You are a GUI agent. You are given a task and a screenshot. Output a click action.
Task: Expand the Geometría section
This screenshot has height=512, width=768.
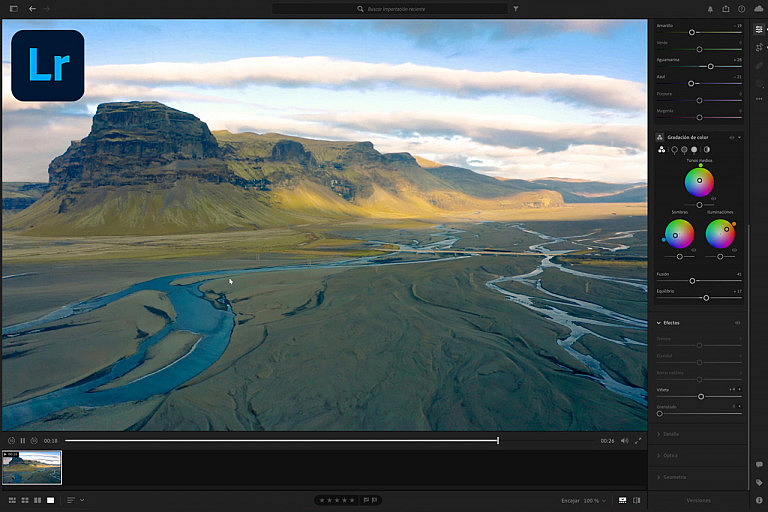(x=674, y=477)
